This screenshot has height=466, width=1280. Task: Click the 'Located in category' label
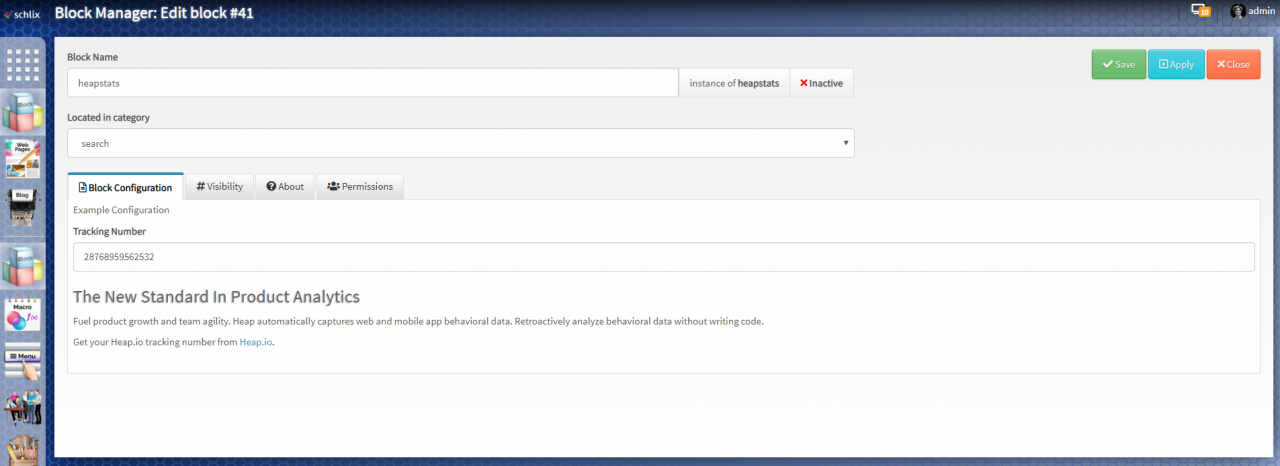(108, 117)
